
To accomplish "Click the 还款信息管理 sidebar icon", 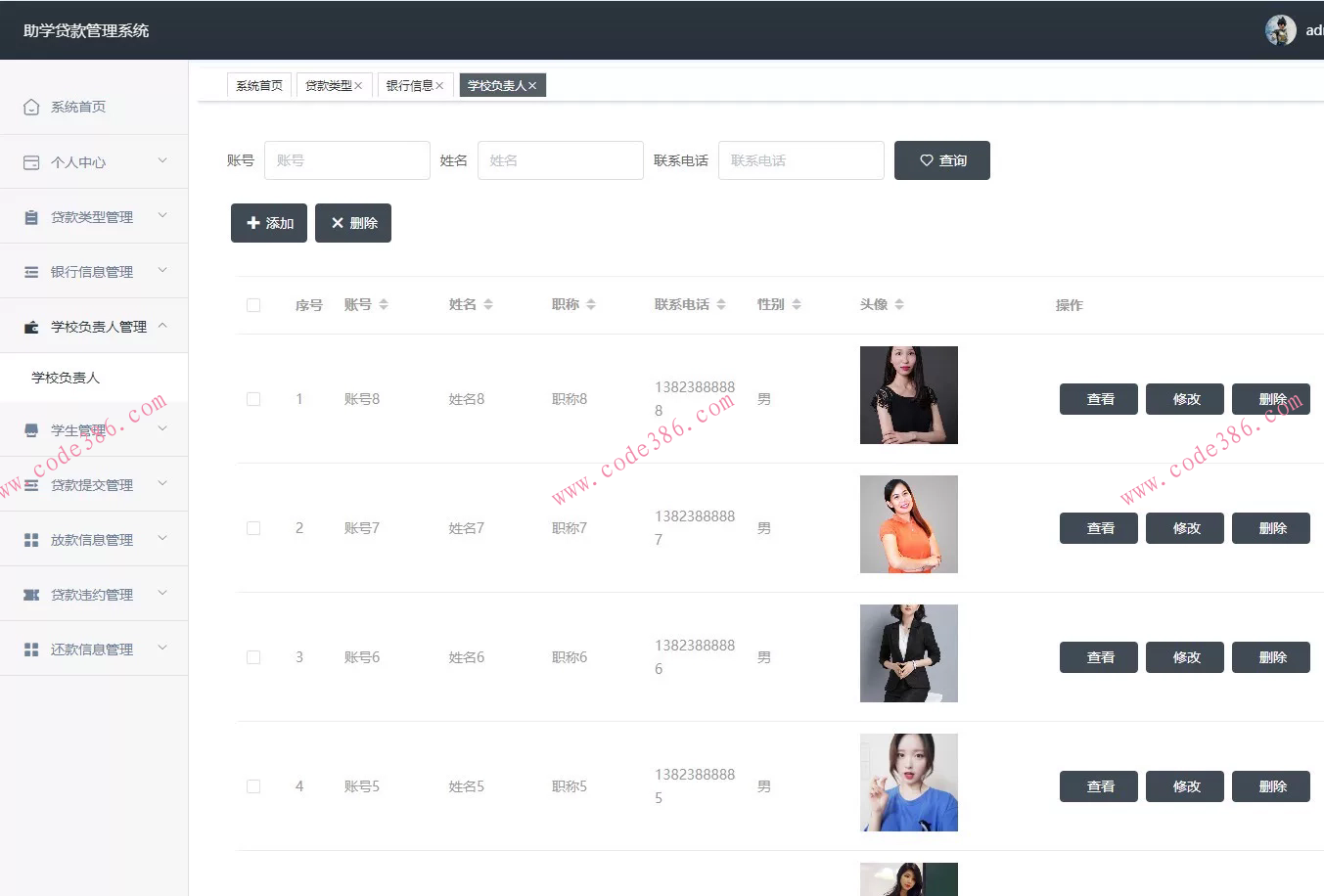I will [29, 648].
